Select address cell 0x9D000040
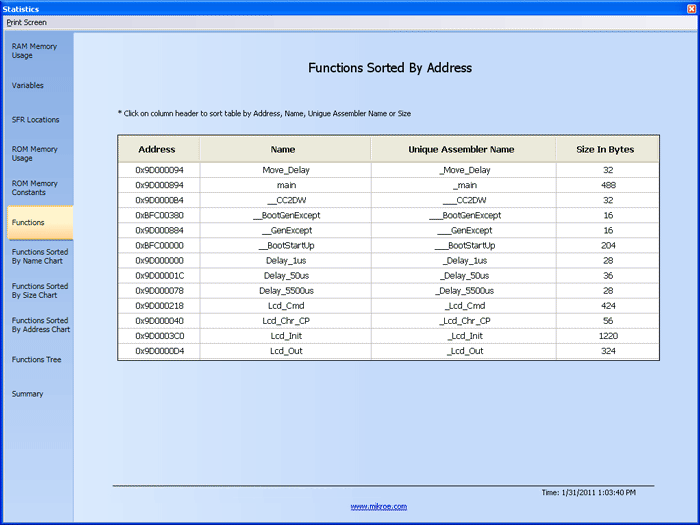 click(159, 321)
